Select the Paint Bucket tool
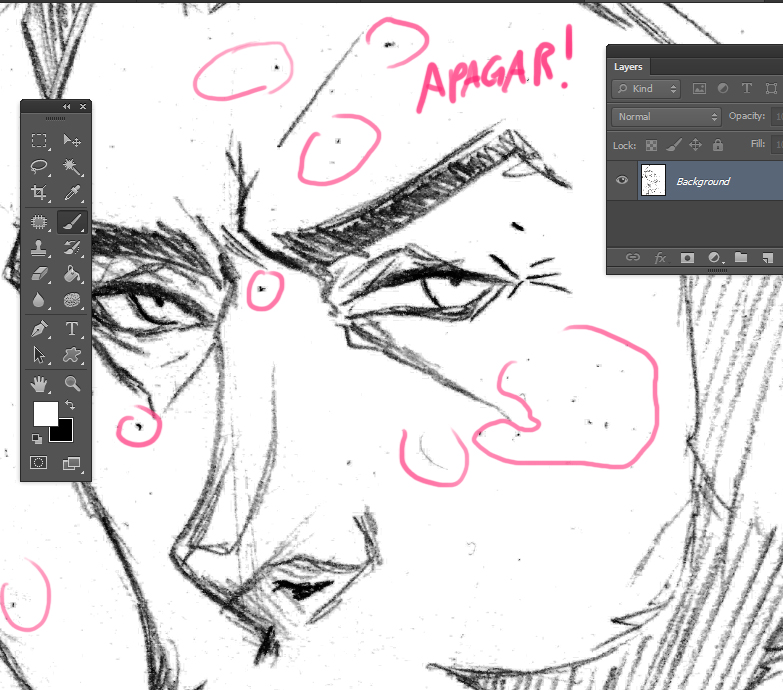Image resolution: width=783 pixels, height=690 pixels. click(x=72, y=273)
